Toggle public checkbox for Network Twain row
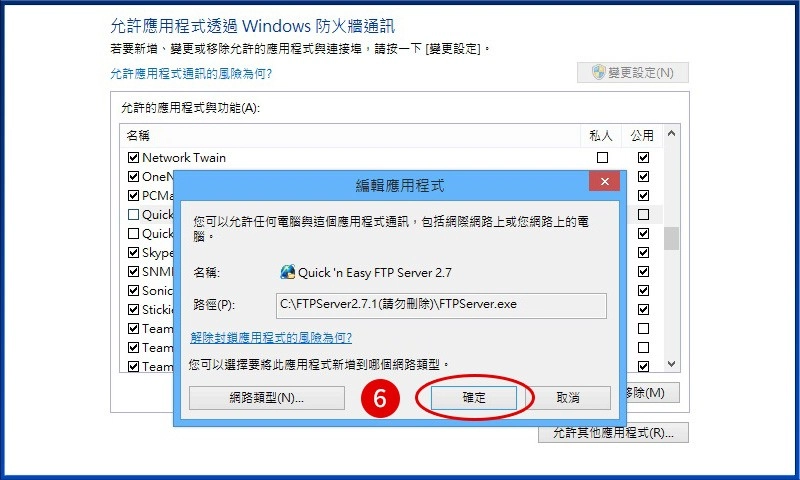Image resolution: width=800 pixels, height=480 pixels. coord(643,158)
